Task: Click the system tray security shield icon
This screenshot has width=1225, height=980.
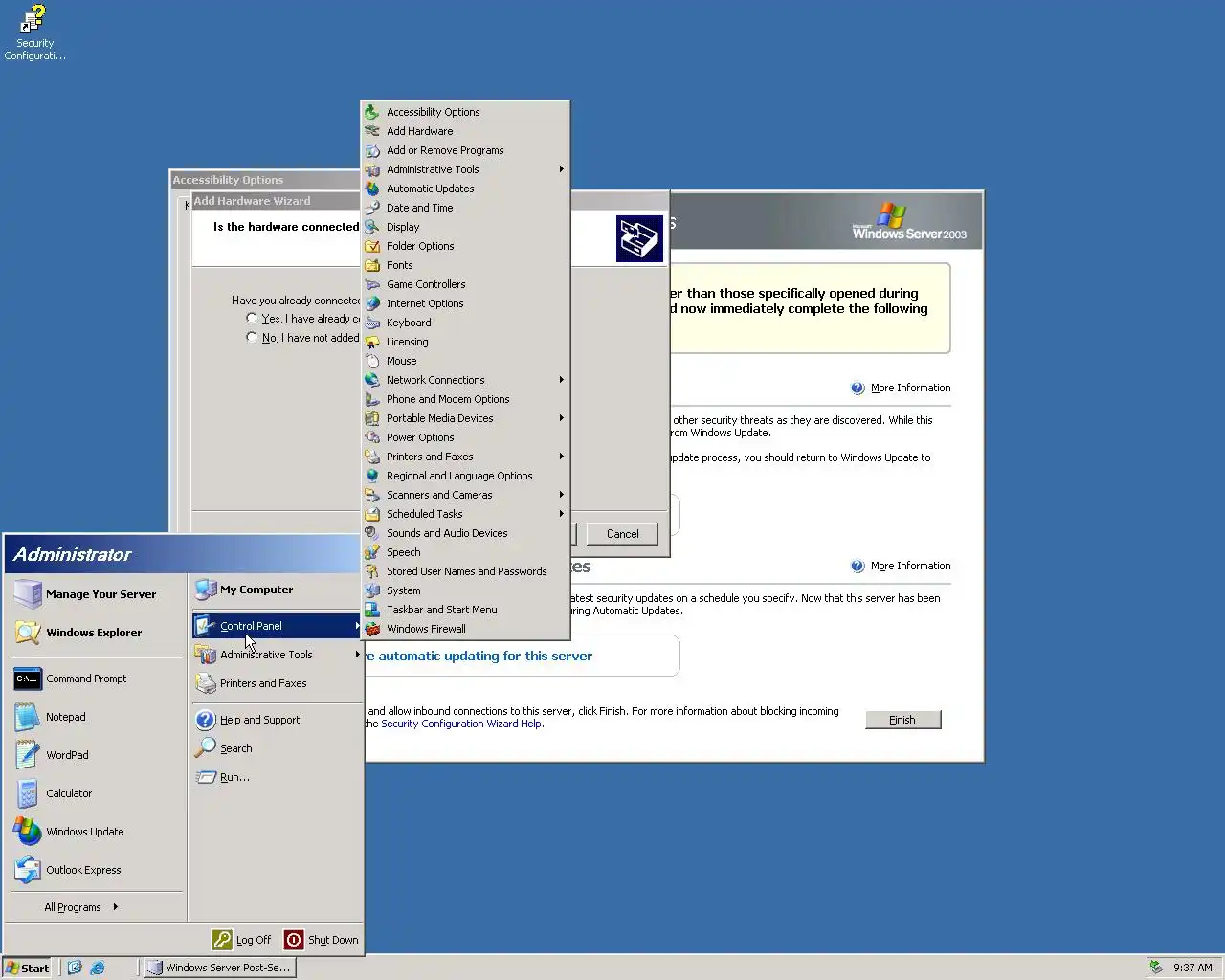Action: point(1156,968)
